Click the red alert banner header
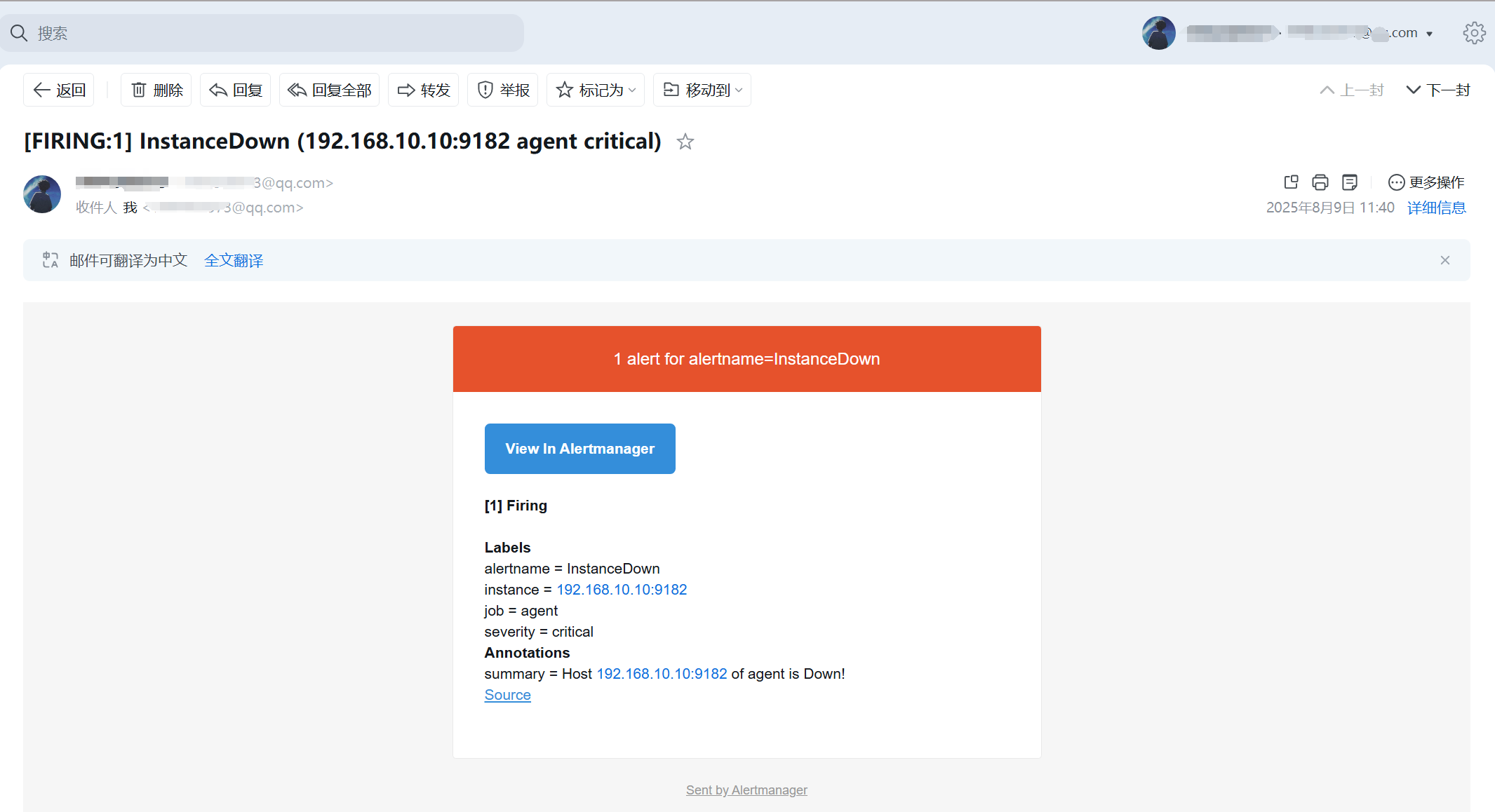The width and height of the screenshot is (1495, 812). tap(747, 359)
